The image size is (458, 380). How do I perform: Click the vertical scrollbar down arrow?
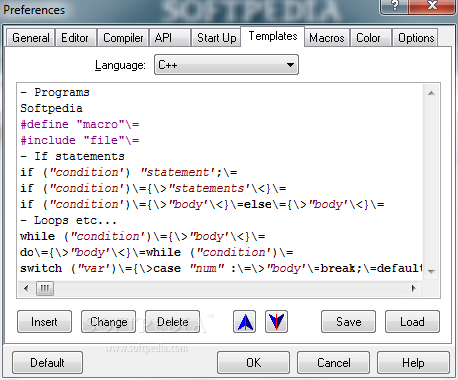pos(431,272)
